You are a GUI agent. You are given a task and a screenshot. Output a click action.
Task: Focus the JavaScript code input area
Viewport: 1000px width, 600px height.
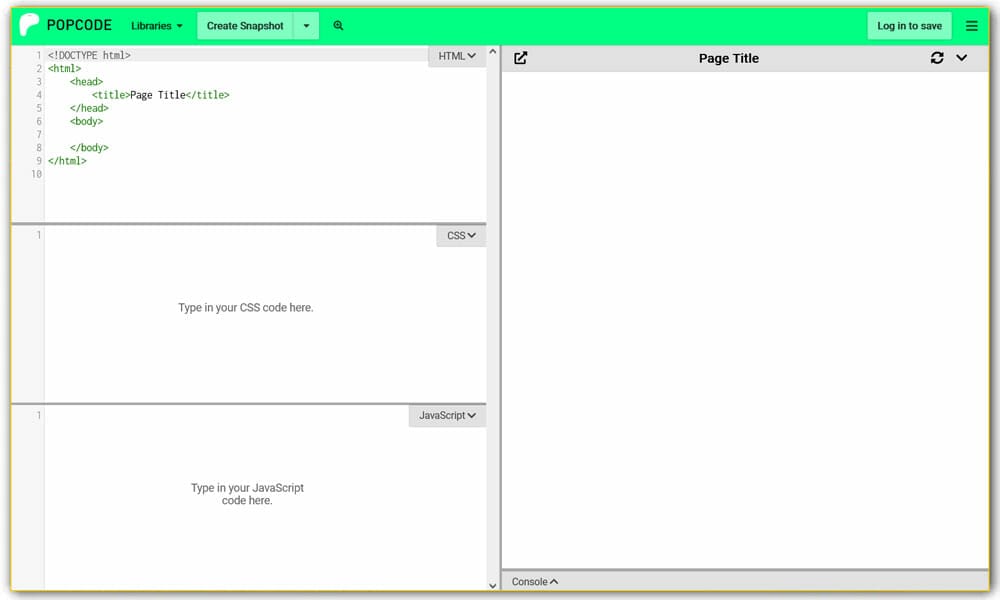(247, 494)
